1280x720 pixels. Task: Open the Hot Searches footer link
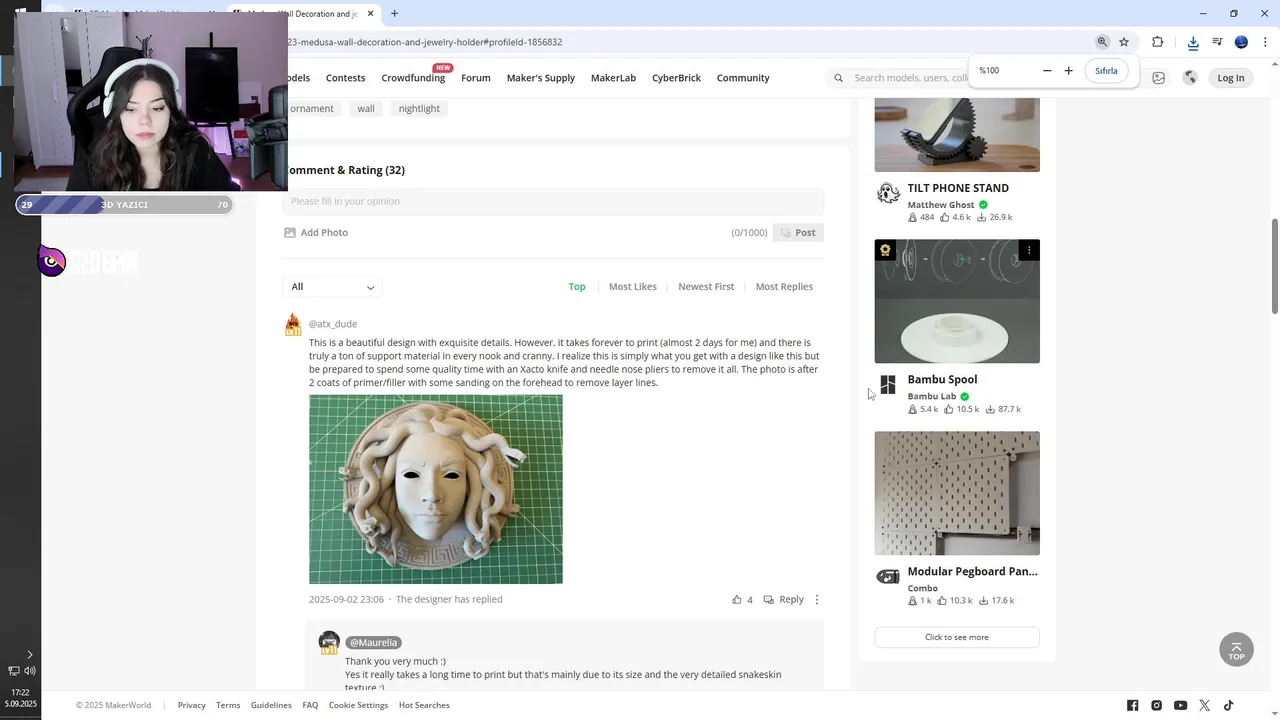pyautogui.click(x=424, y=705)
